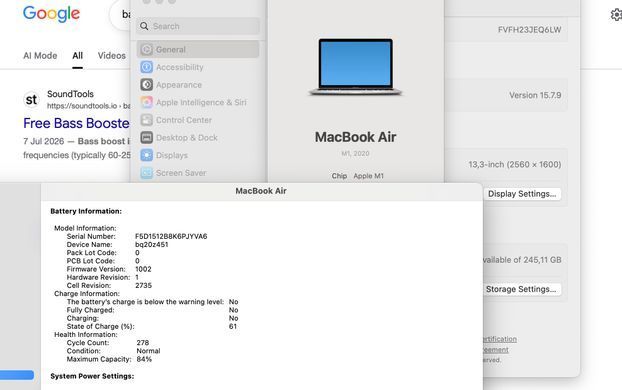Open Free Bass Booster search result
622x390 pixels.
(76, 123)
